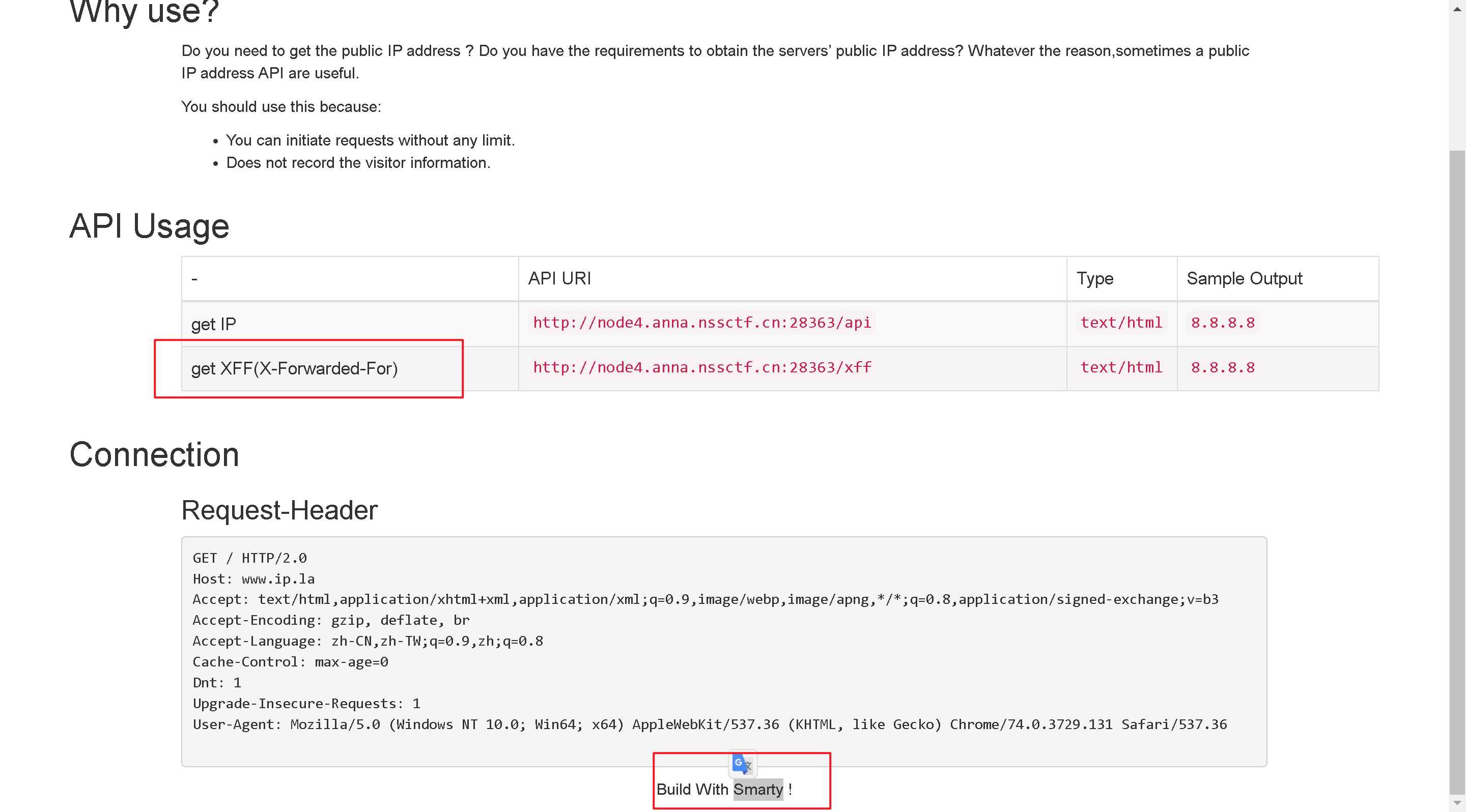Click the highlighted Smarty word
The height and width of the screenshot is (812, 1466).
click(x=757, y=789)
